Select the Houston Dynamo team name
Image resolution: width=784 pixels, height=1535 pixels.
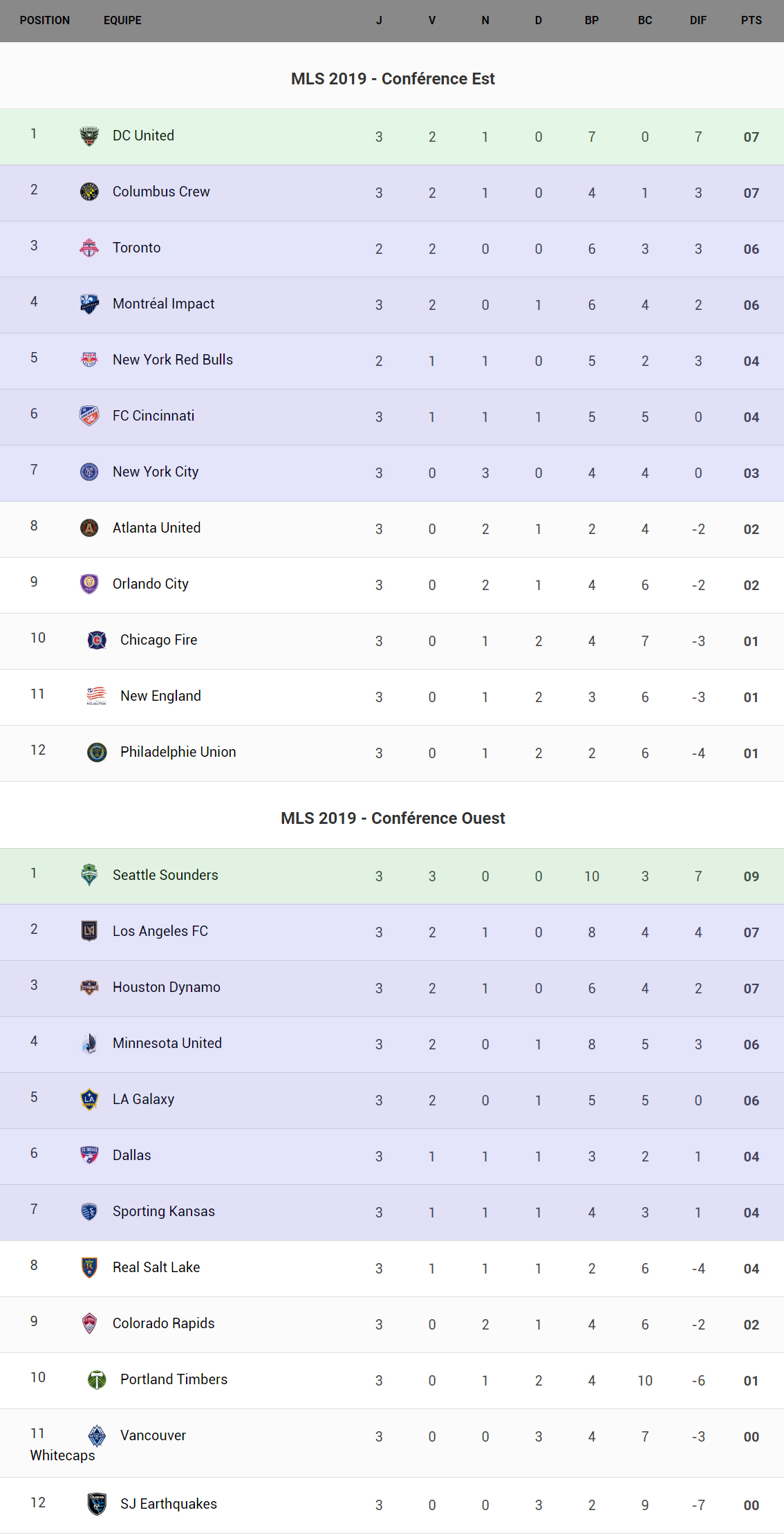click(167, 987)
